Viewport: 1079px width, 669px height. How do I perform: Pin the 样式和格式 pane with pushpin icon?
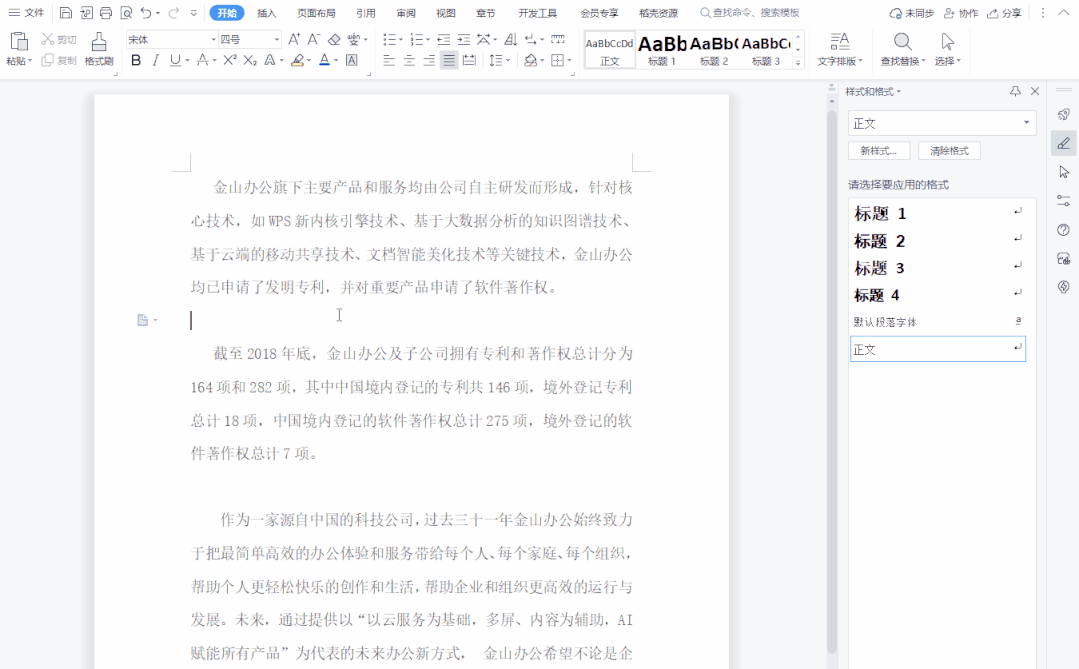(x=1015, y=91)
